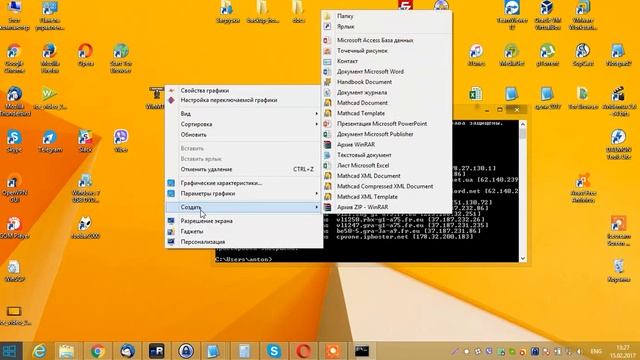Select the Slack desktop shortcut
Screen dimensions: 640x360
[85, 141]
